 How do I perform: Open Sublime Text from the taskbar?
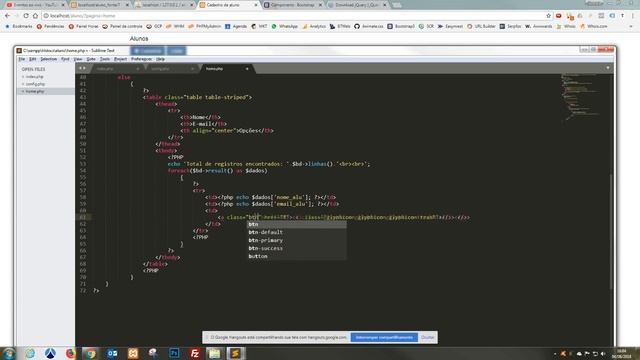point(235,353)
